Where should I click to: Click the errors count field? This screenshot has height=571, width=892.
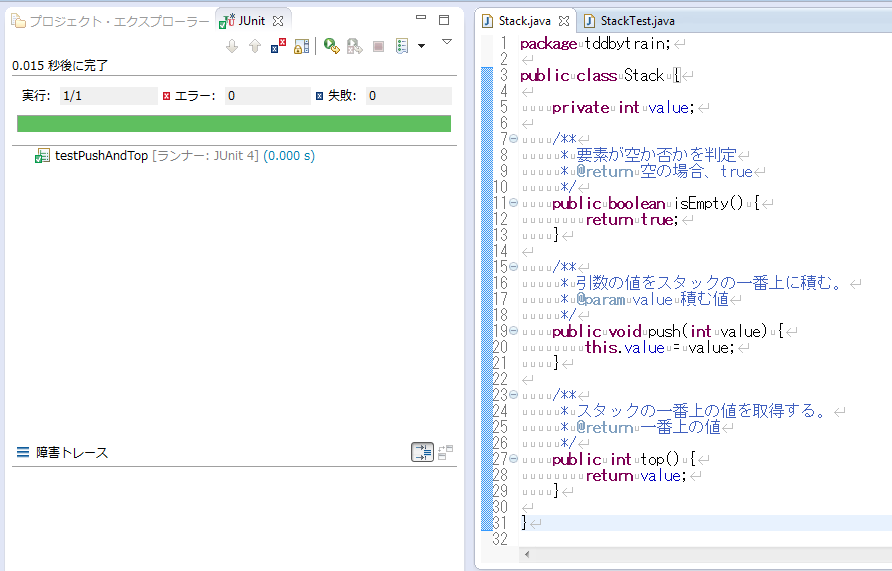(x=267, y=96)
